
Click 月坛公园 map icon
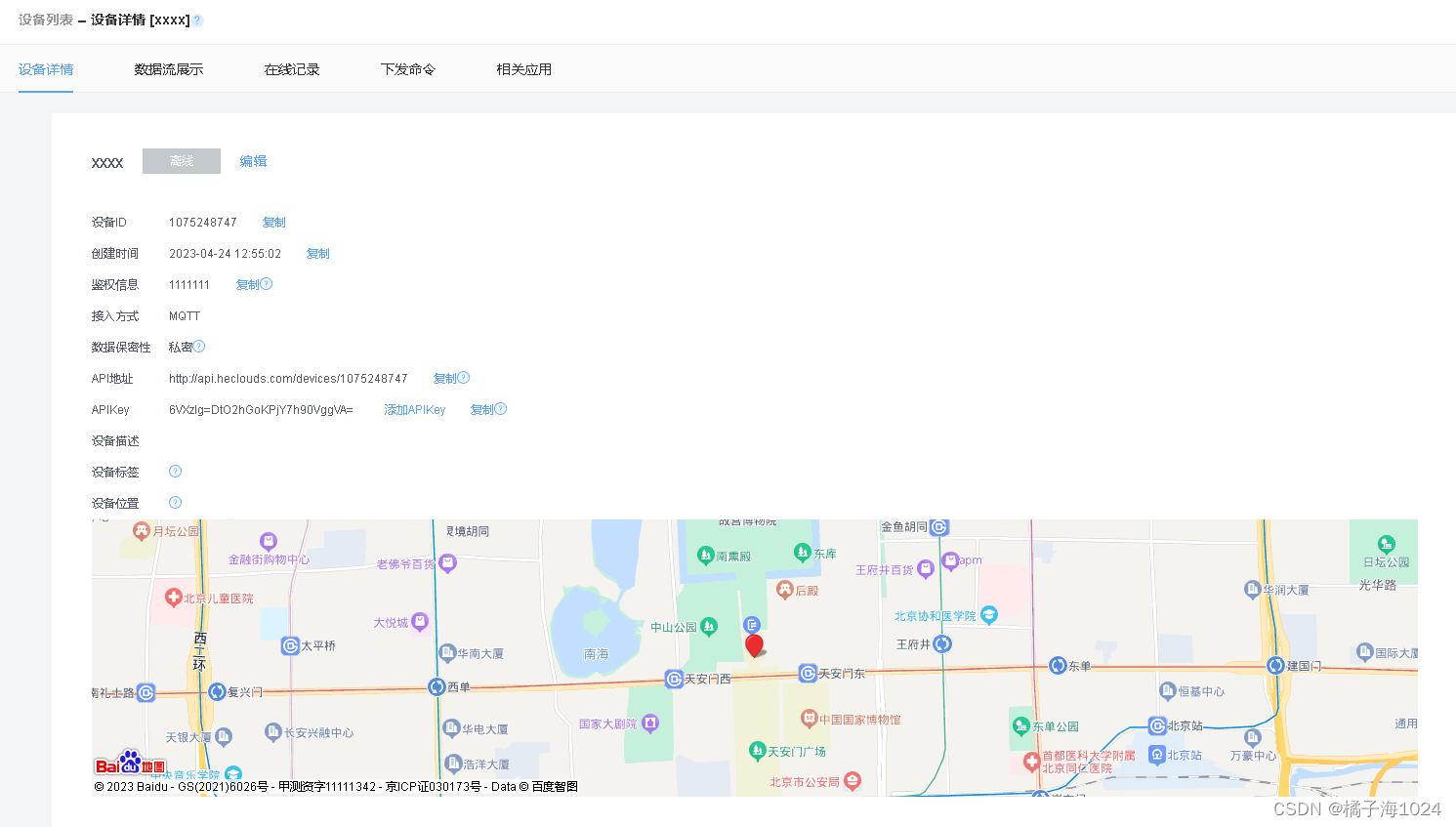(x=142, y=530)
